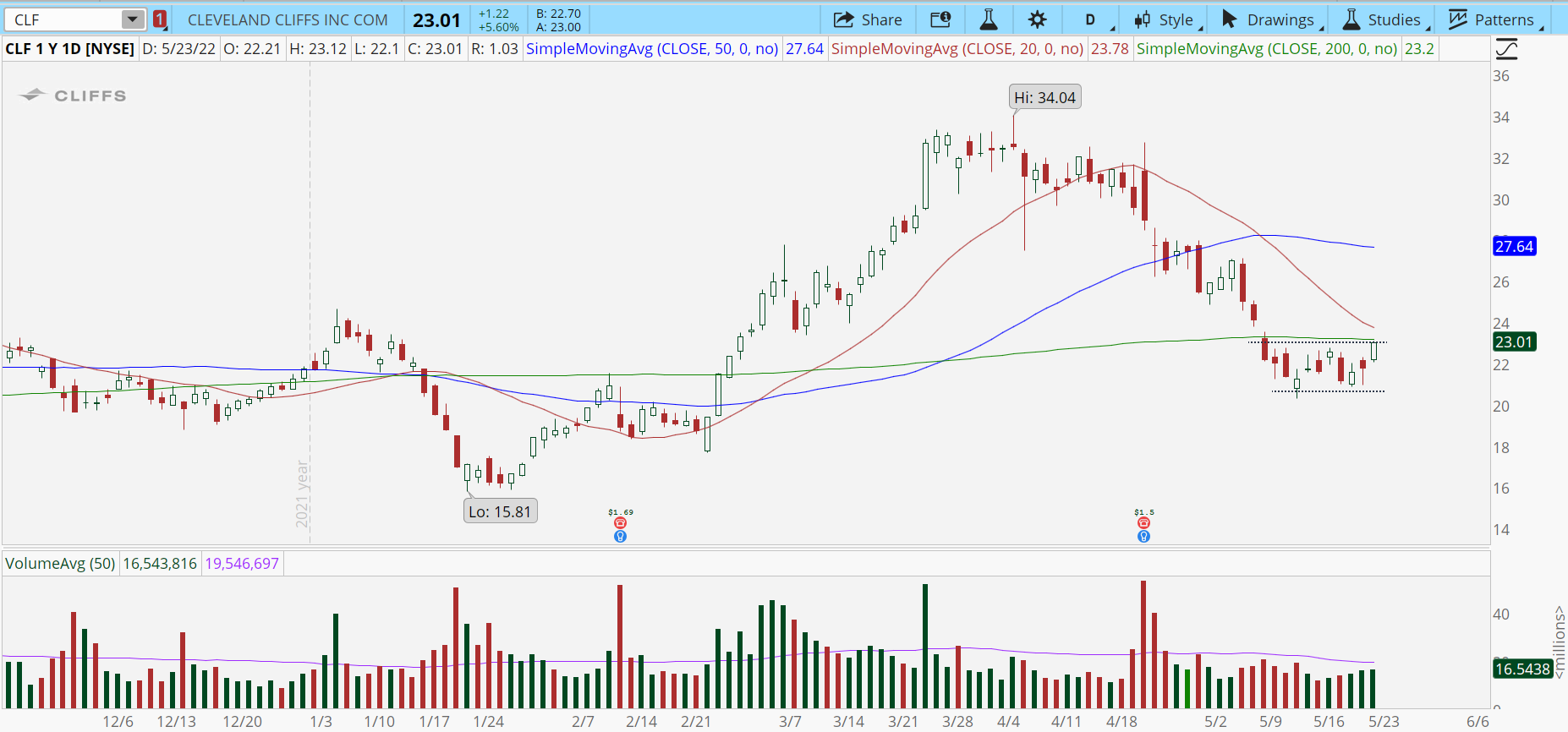Click the 12/6 date on the time axis
The image size is (1568, 732).
(118, 722)
